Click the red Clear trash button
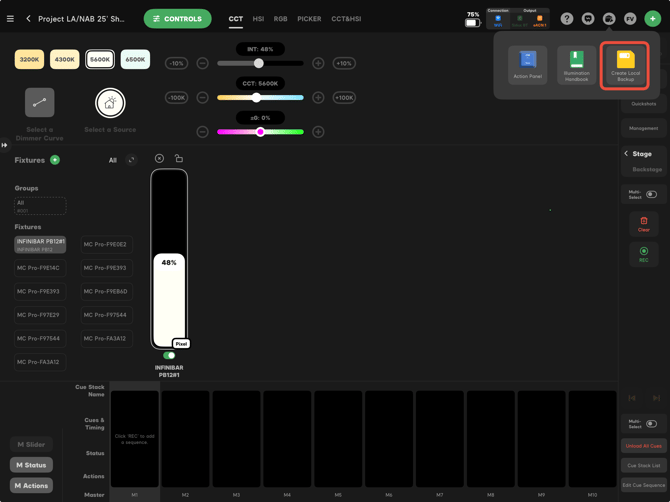 point(644,224)
